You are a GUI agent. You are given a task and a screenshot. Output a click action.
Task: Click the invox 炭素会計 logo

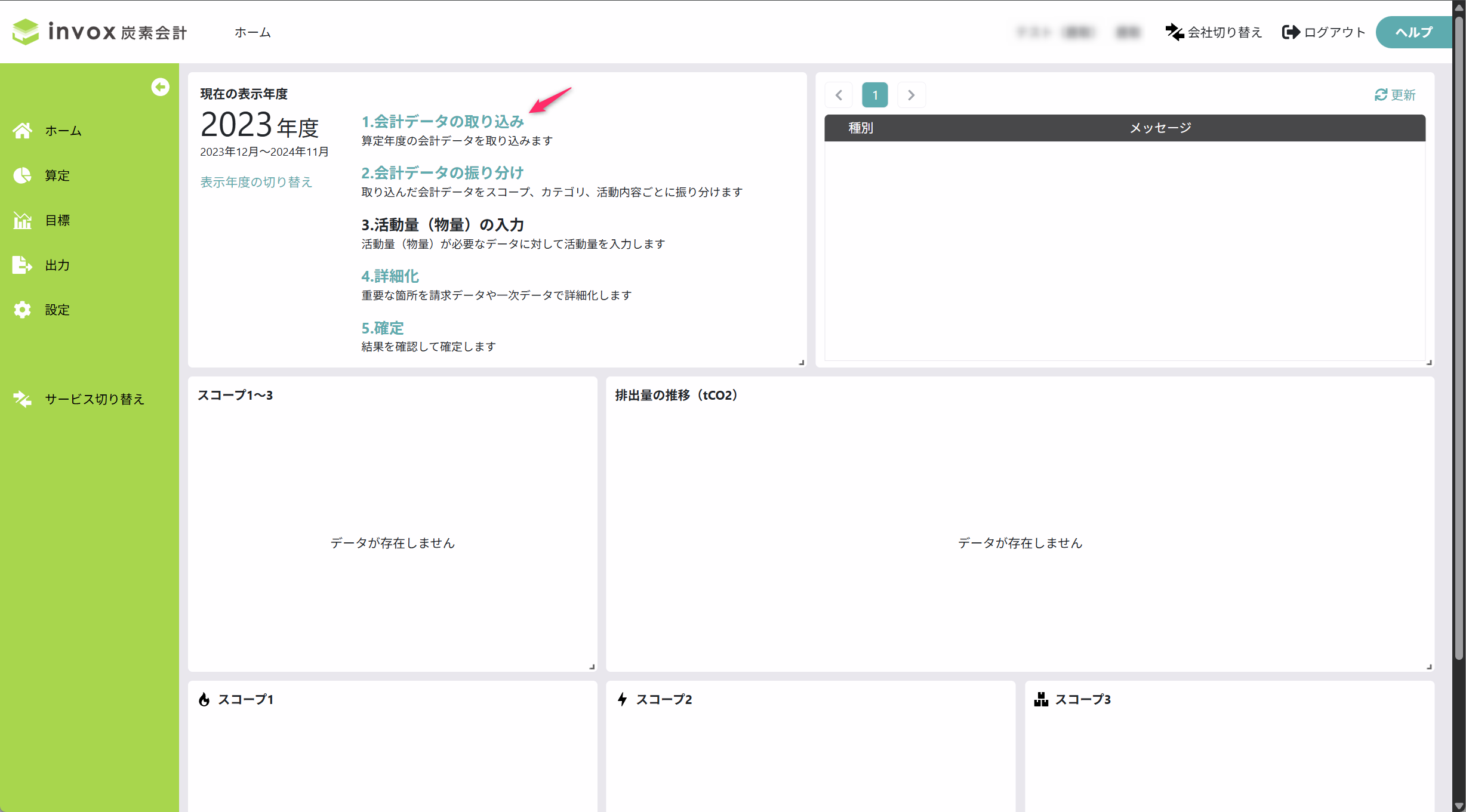coord(100,32)
